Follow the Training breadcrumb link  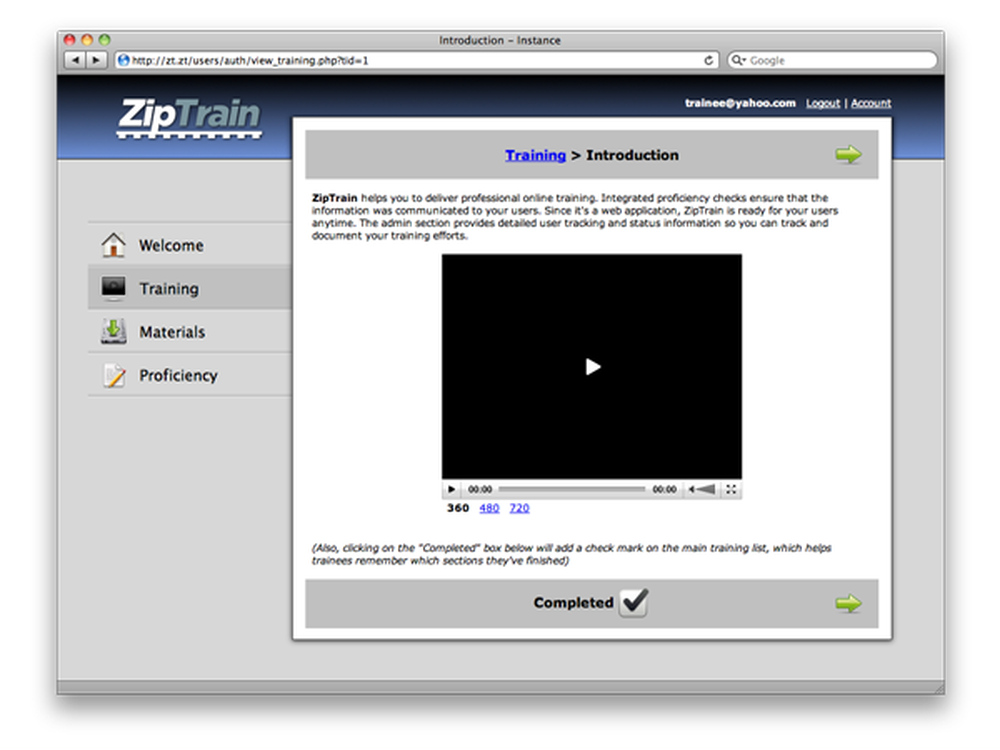click(x=536, y=155)
